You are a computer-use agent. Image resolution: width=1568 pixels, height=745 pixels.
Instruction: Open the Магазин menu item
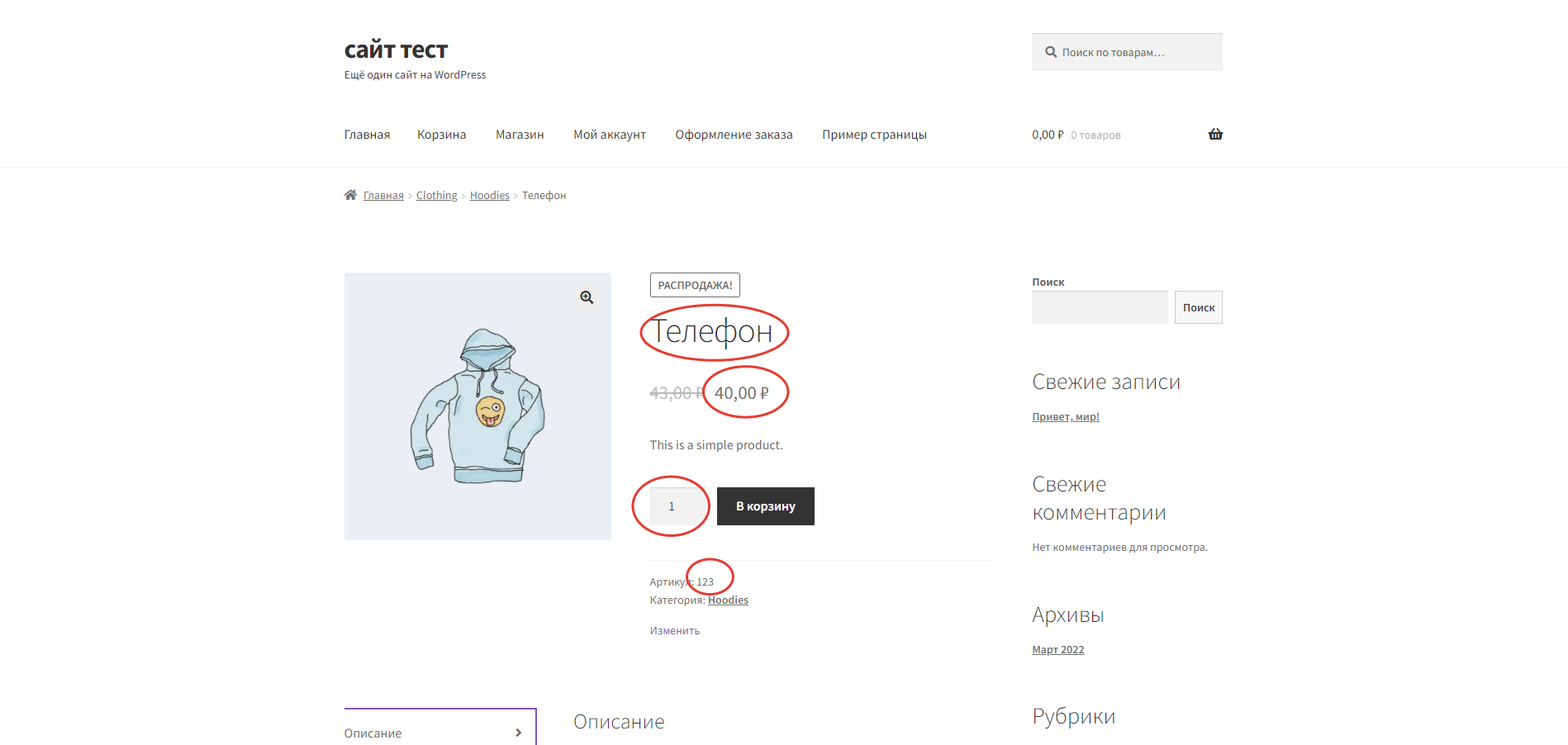[x=520, y=135]
